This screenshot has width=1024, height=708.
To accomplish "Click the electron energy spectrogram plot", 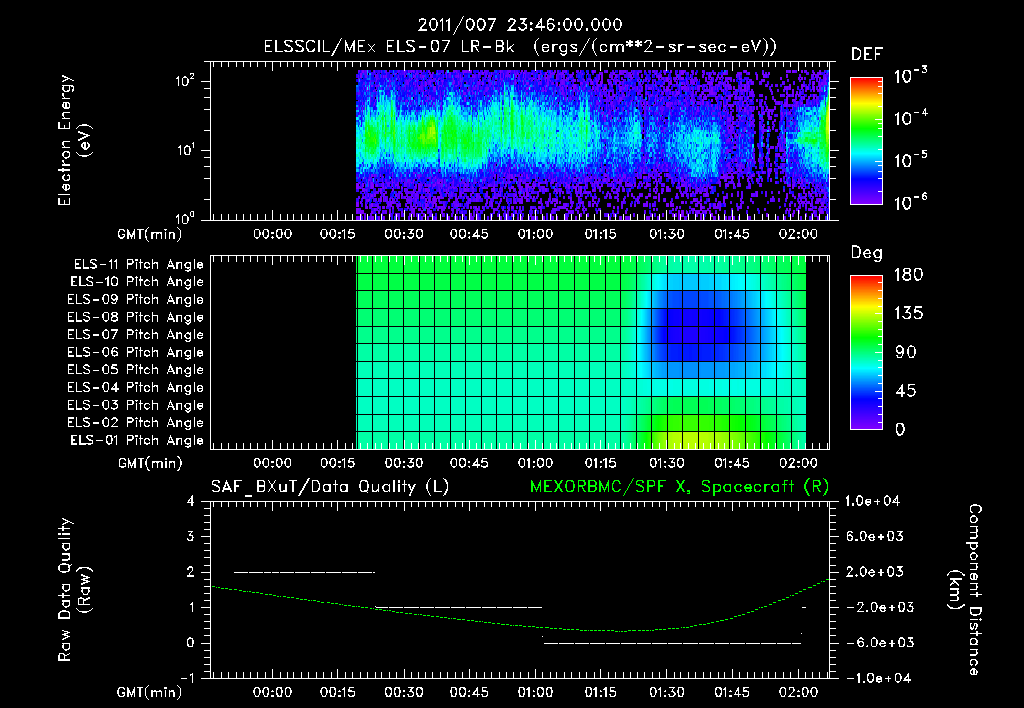I will (520, 141).
